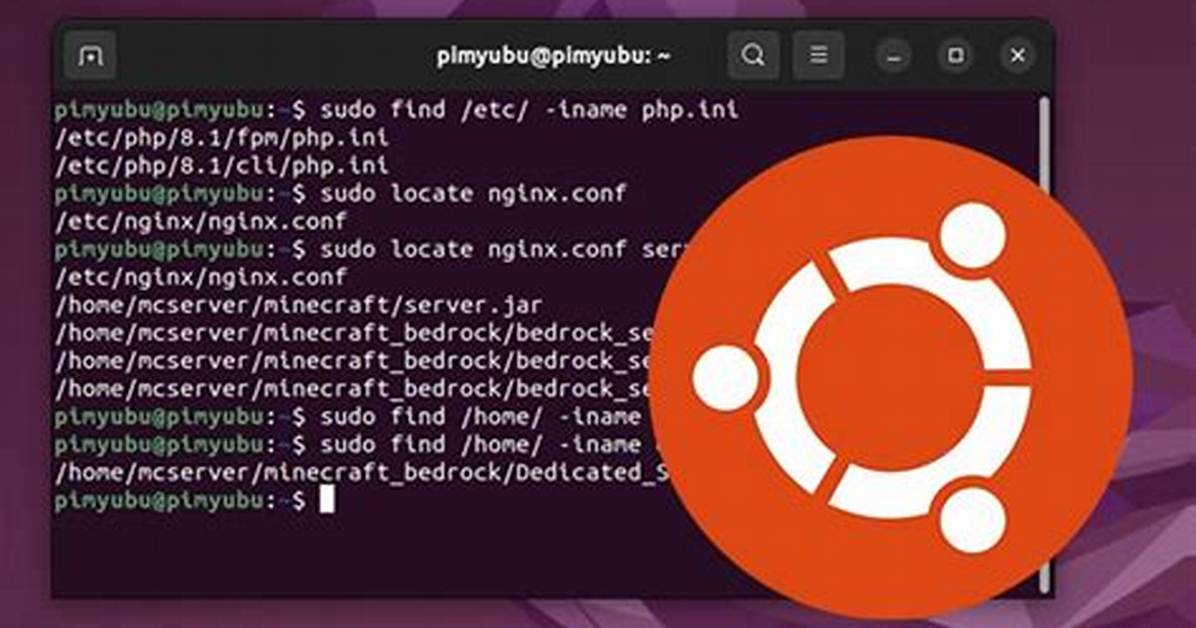
Task: Close the terminal window
Action: 1018,56
